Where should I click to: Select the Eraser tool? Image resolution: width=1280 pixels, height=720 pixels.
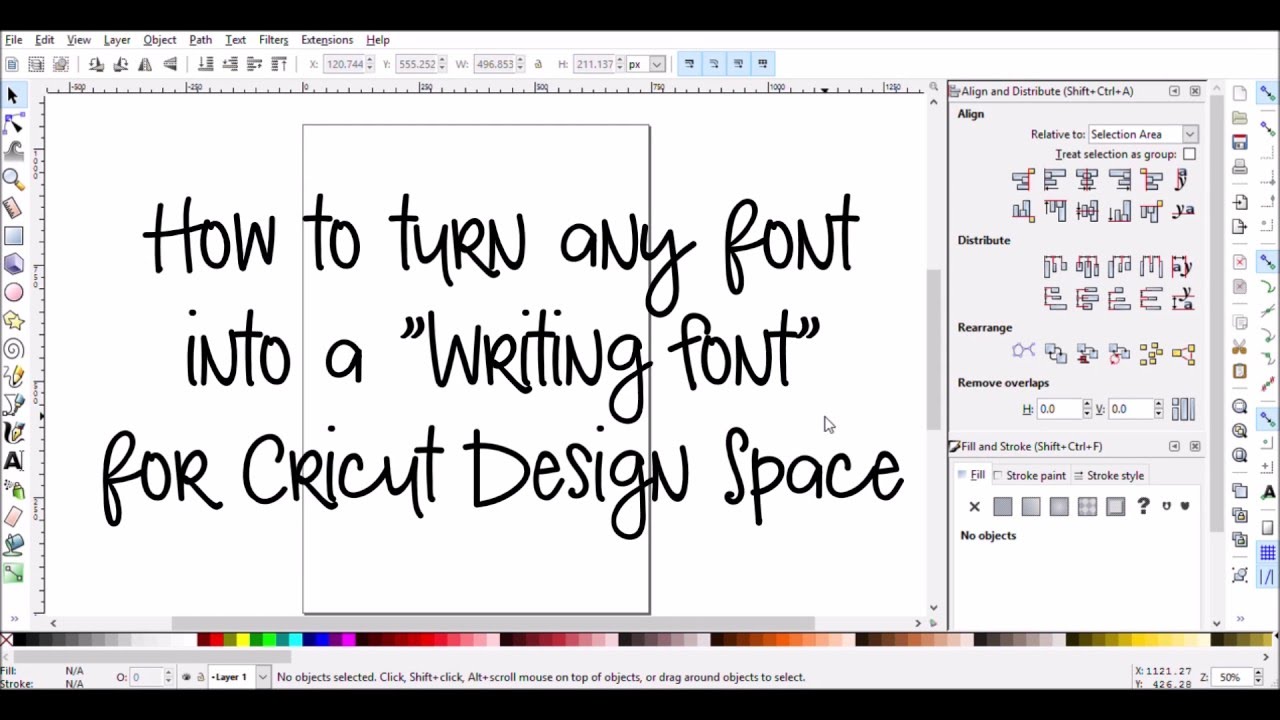click(x=13, y=517)
